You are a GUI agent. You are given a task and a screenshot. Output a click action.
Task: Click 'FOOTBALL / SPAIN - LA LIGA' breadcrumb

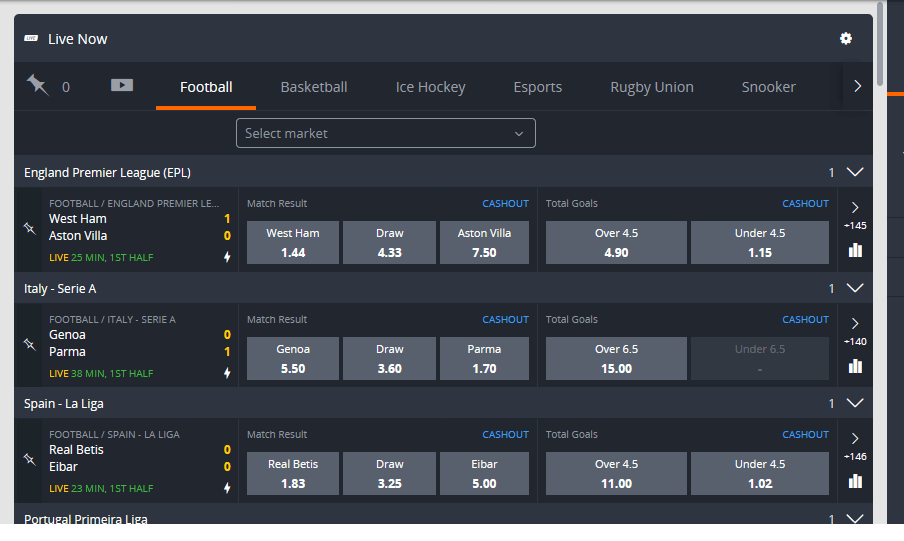tap(114, 434)
